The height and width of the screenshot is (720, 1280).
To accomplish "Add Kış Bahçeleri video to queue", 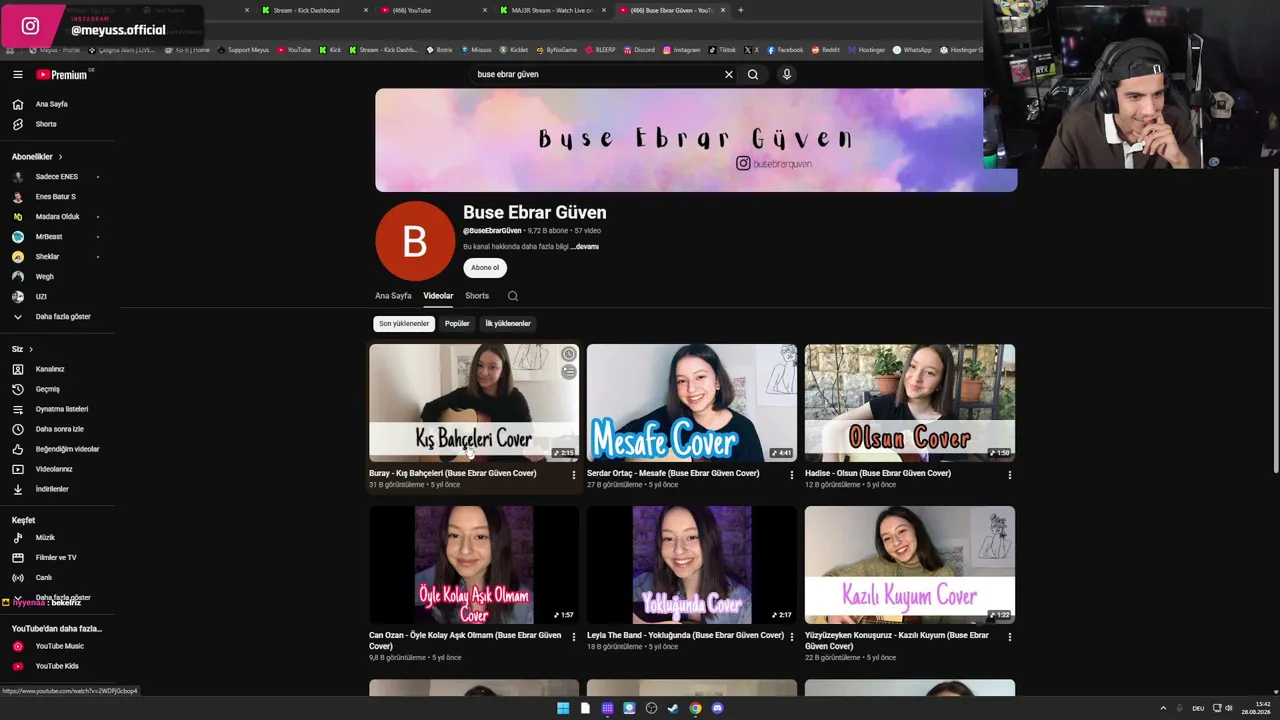I will [x=568, y=372].
